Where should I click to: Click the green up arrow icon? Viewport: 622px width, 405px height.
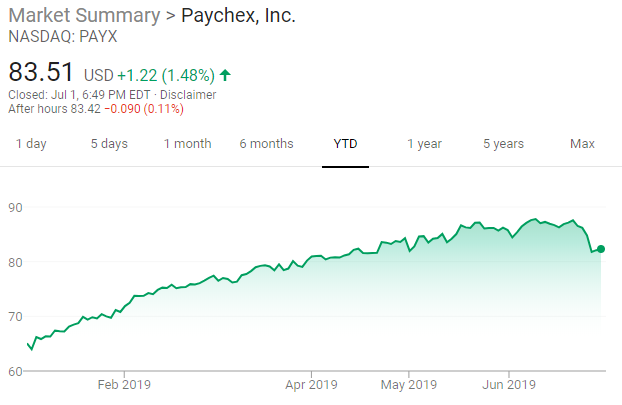pos(225,75)
